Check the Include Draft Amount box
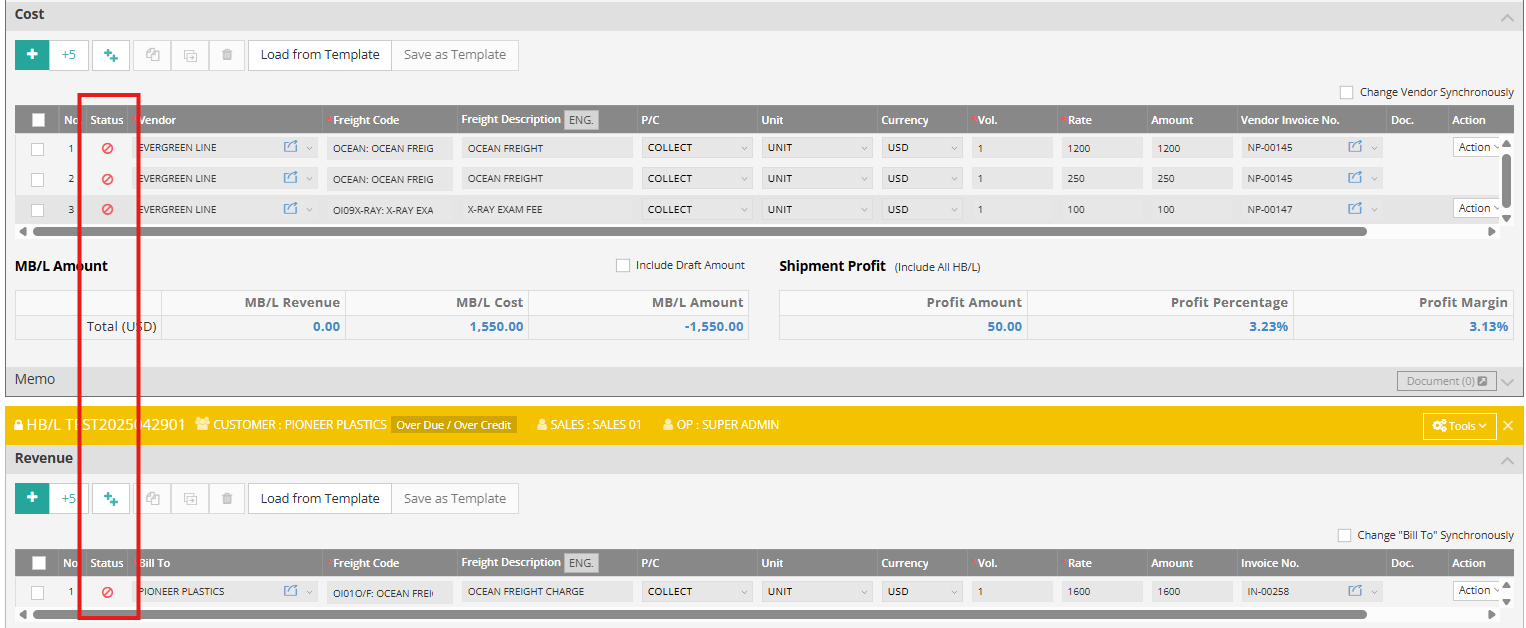This screenshot has height=628, width=1526. point(623,266)
